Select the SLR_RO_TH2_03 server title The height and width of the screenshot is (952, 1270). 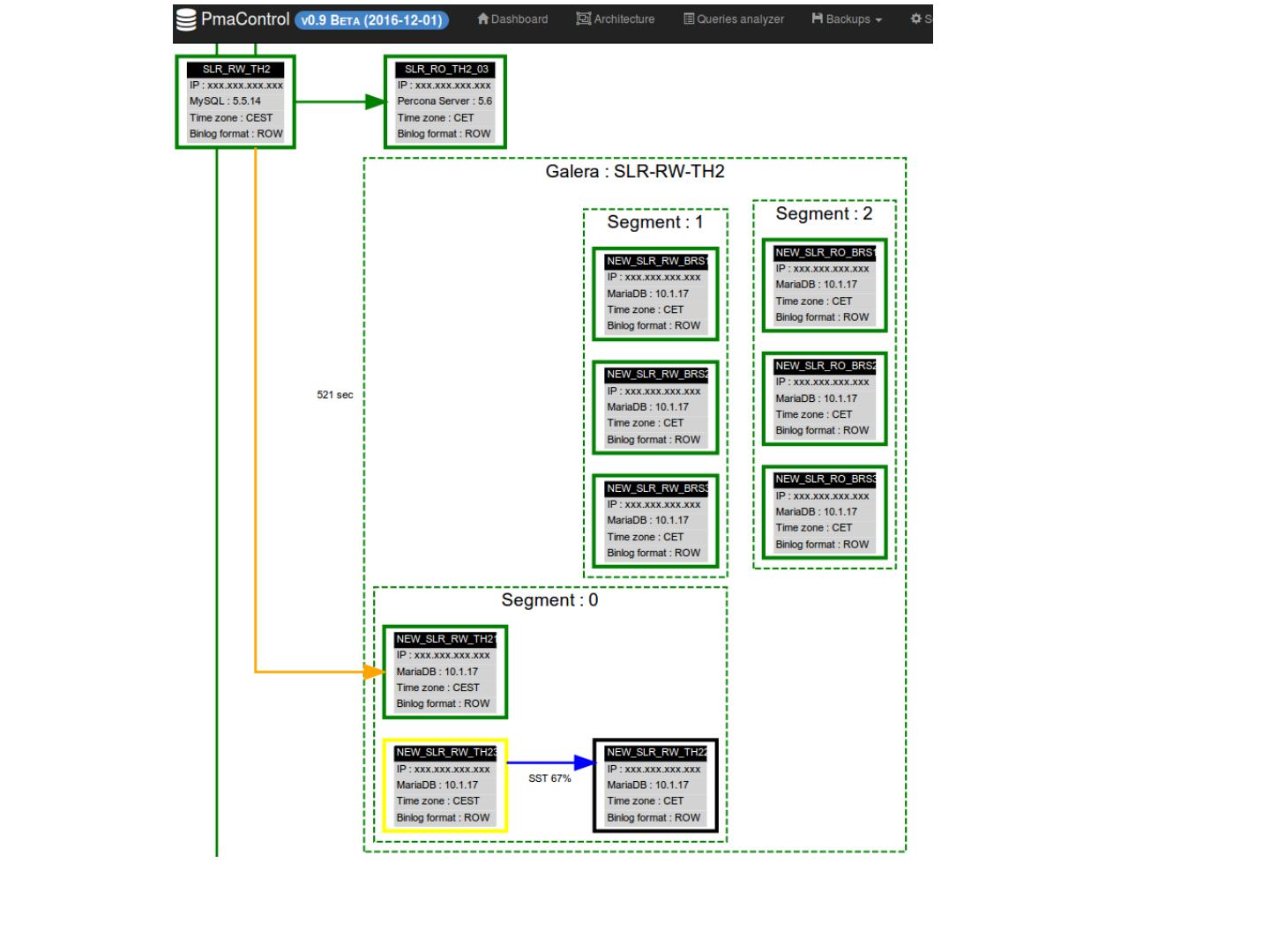[x=445, y=69]
